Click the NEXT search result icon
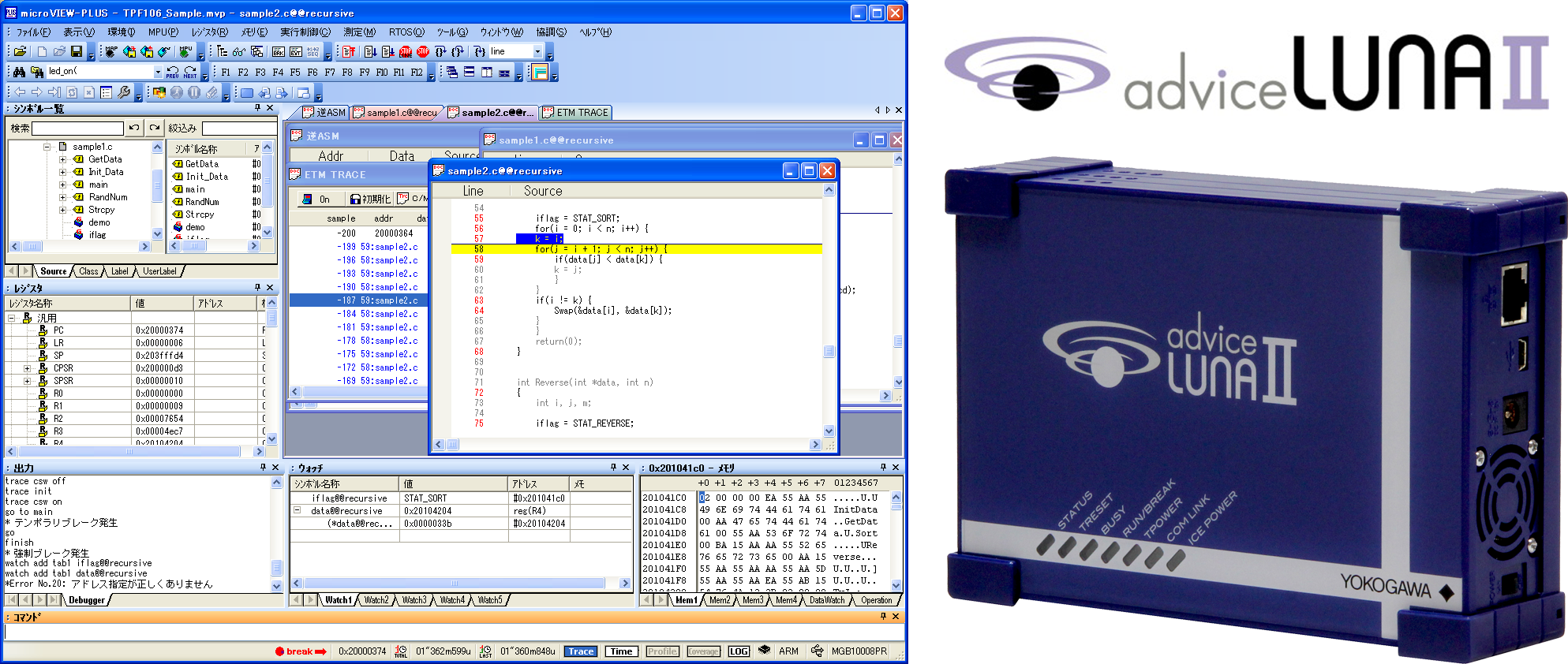 (190, 72)
